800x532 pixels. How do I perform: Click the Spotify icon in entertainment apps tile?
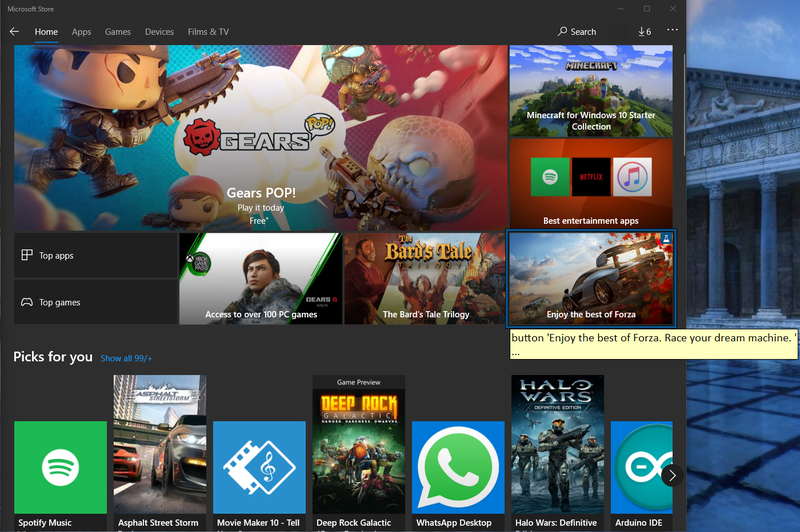(x=550, y=177)
